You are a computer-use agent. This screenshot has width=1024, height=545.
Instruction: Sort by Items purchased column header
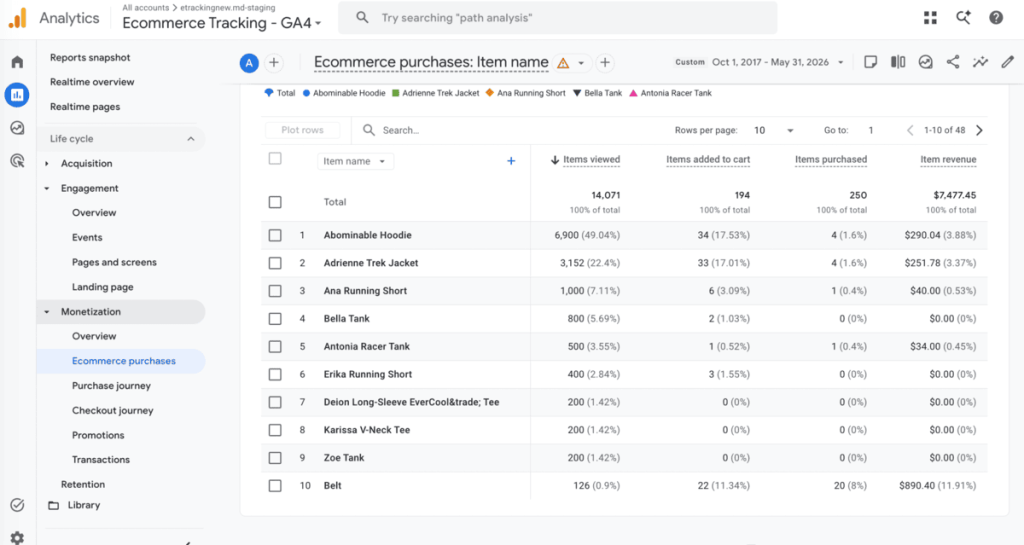831,160
